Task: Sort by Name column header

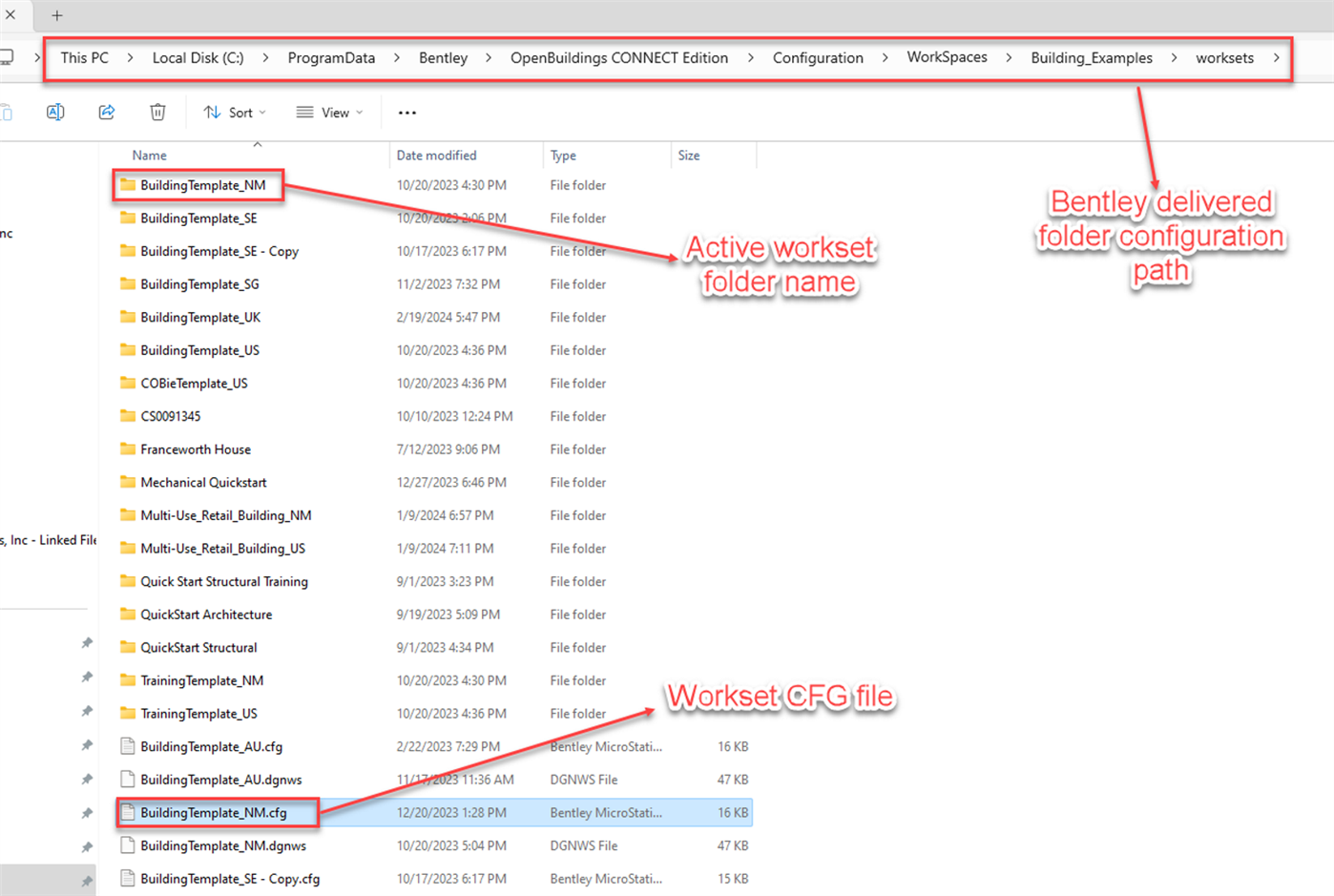Action: pyautogui.click(x=150, y=156)
